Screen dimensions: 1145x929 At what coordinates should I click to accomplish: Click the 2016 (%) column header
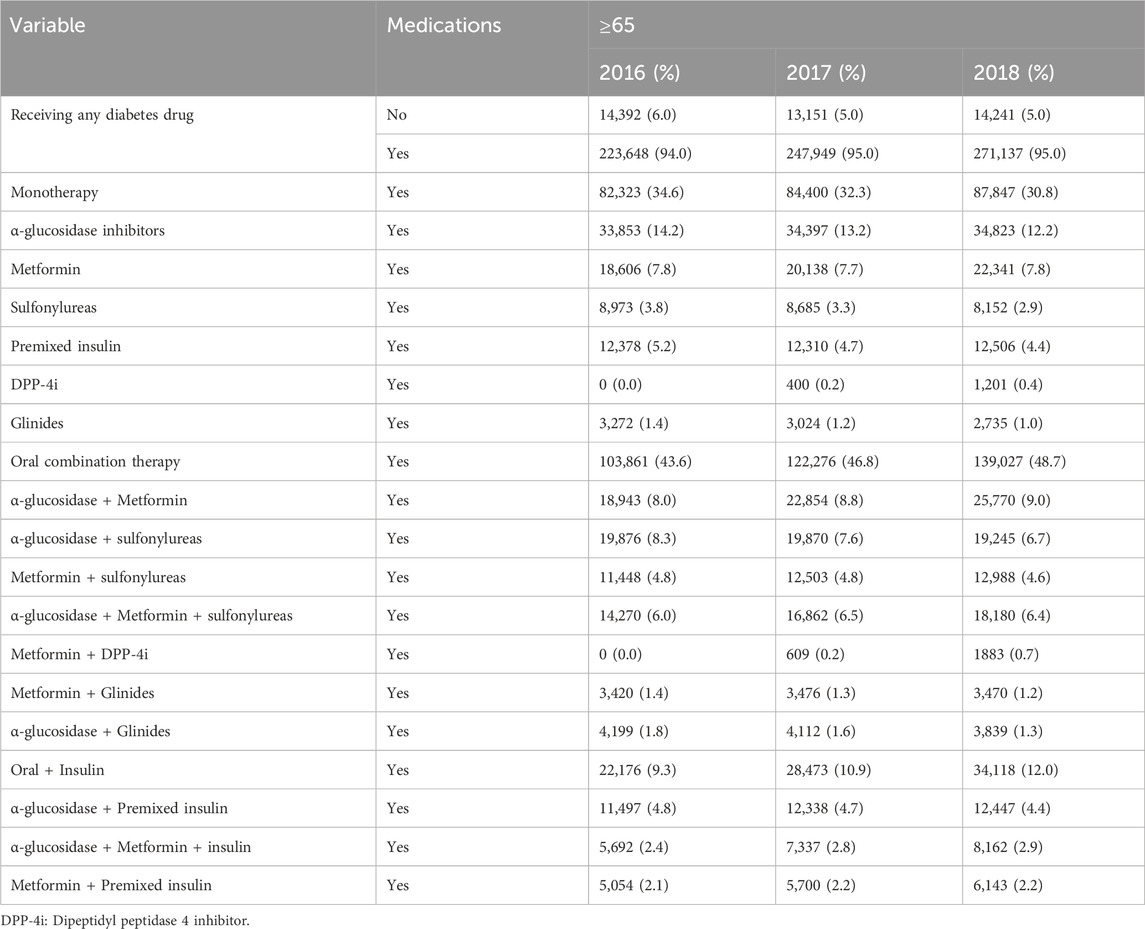click(640, 73)
